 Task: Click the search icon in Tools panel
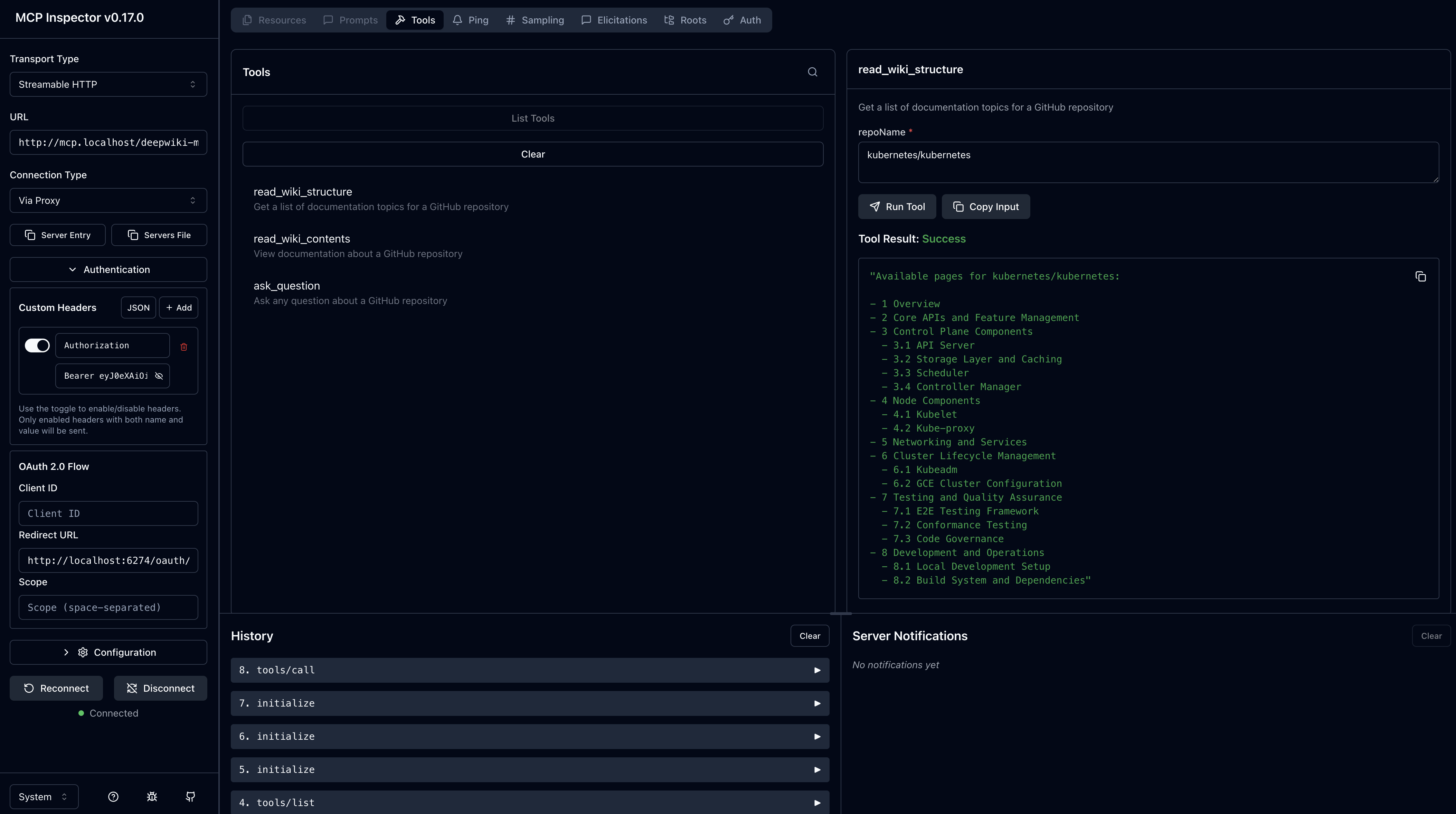812,72
